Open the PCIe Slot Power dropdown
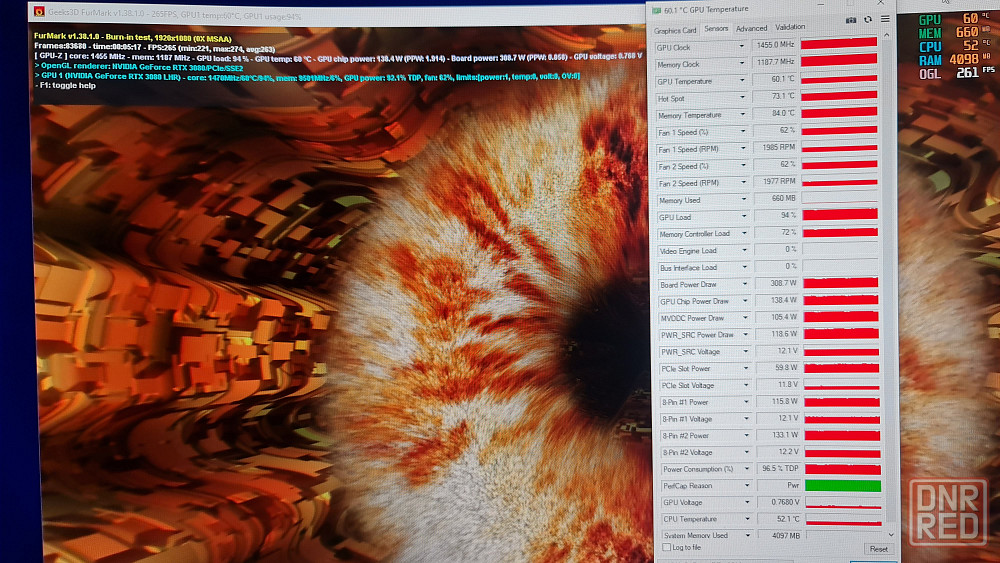This screenshot has width=1000, height=563. pos(746,368)
